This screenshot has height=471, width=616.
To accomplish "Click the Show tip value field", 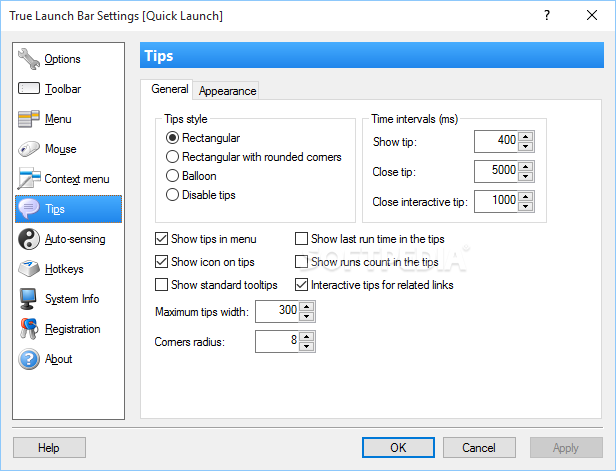I will tap(496, 141).
